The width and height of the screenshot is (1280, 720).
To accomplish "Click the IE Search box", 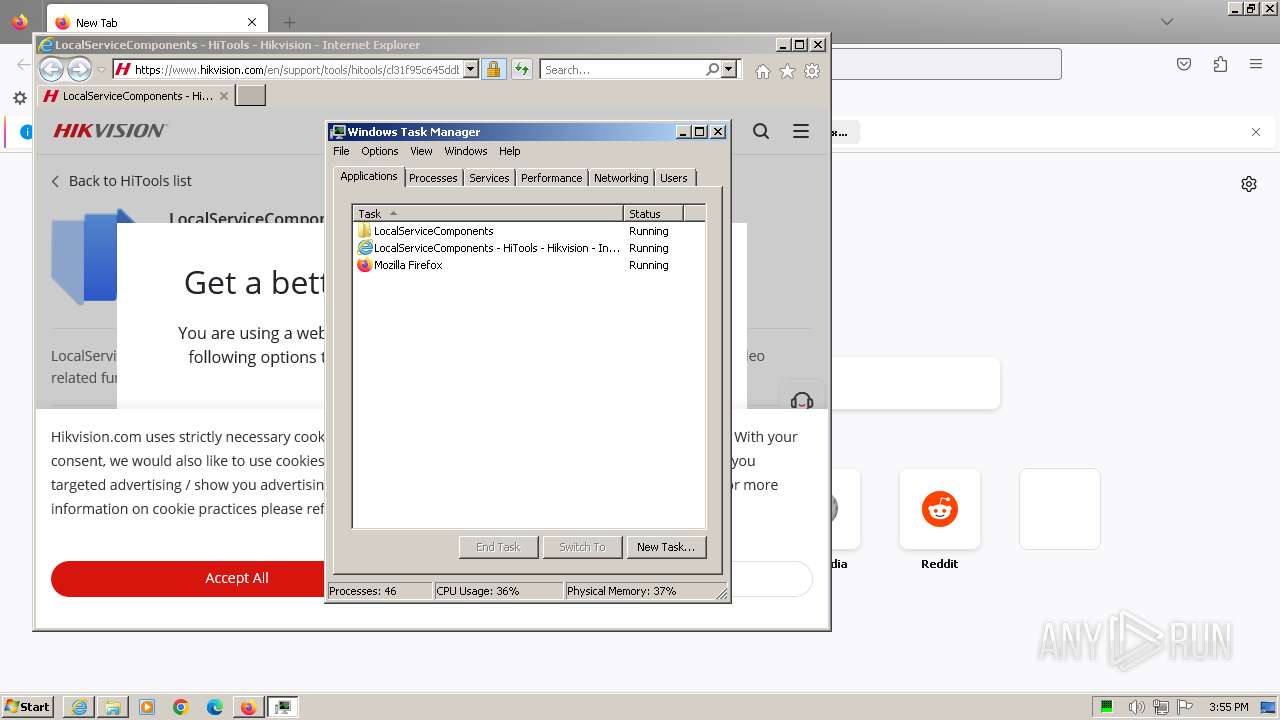I will (x=622, y=70).
